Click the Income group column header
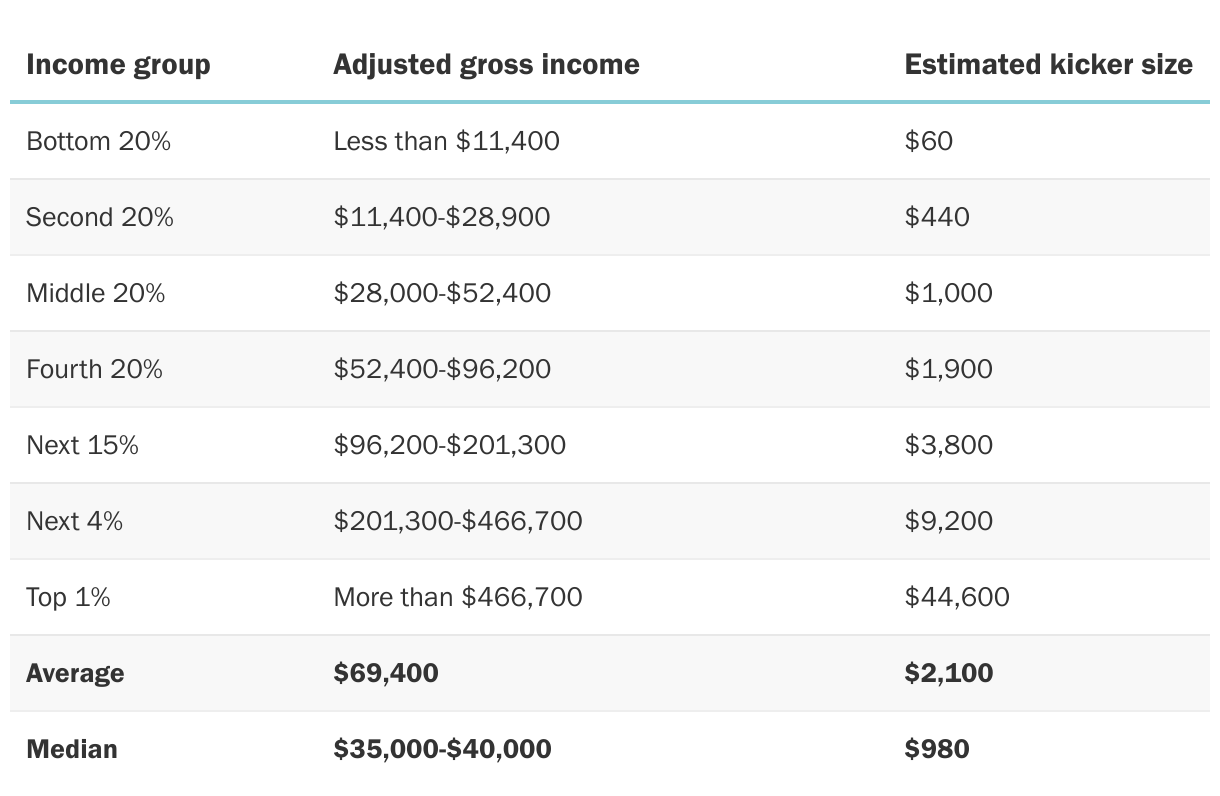Viewport: 1220px width, 796px height. (x=118, y=65)
